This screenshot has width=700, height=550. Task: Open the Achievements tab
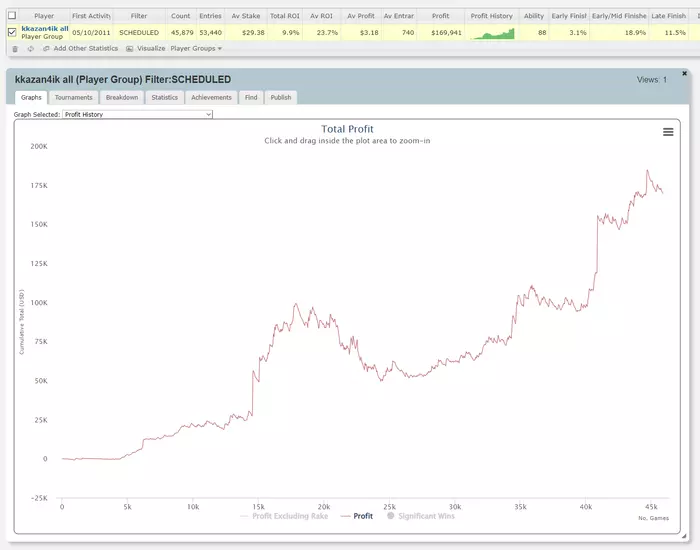pyautogui.click(x=211, y=97)
